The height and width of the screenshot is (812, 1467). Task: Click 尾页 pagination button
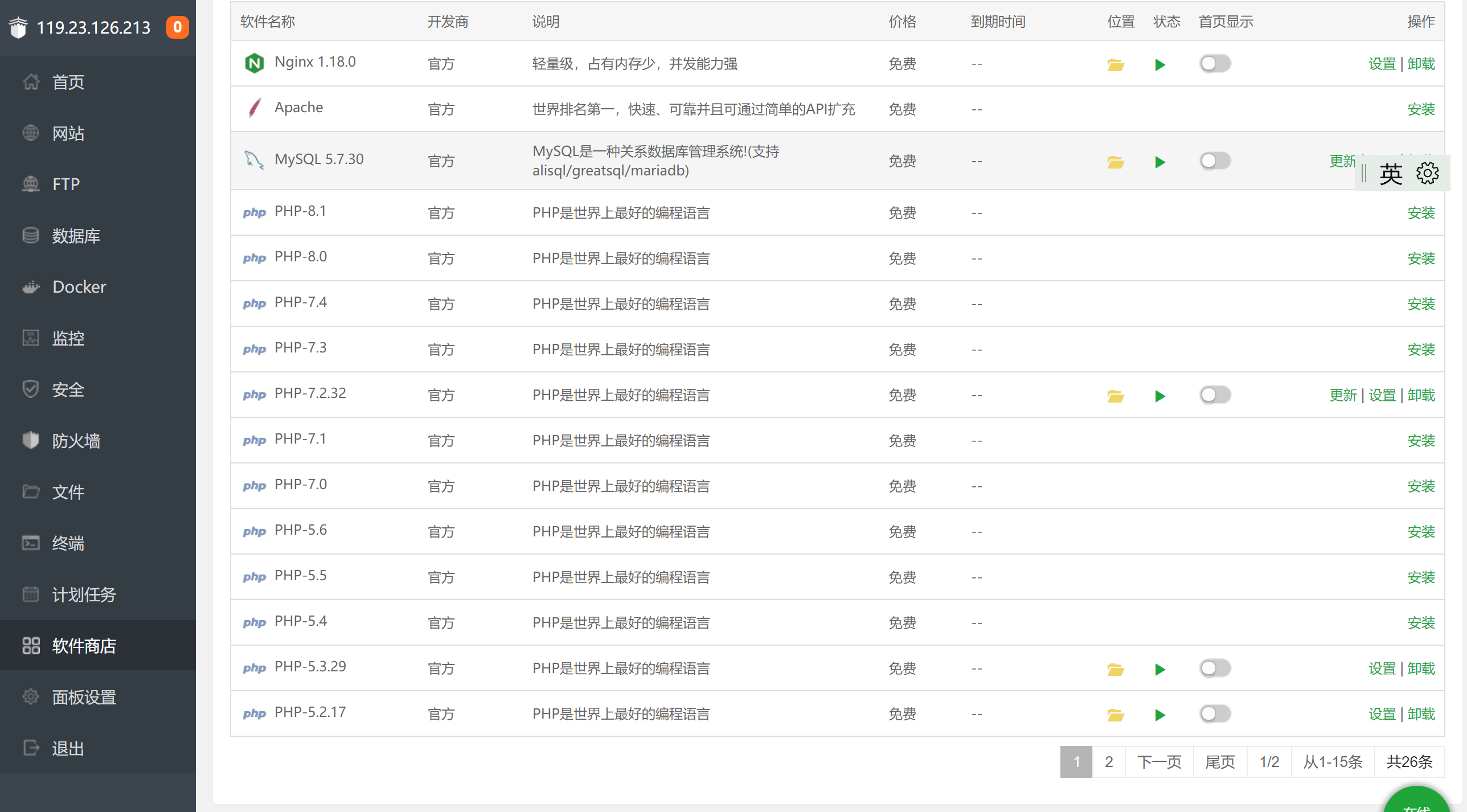coord(1220,762)
